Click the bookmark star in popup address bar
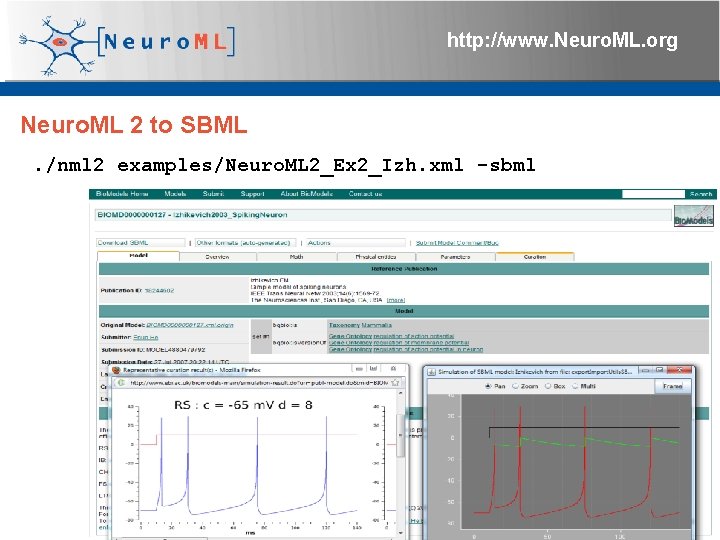 click(395, 382)
